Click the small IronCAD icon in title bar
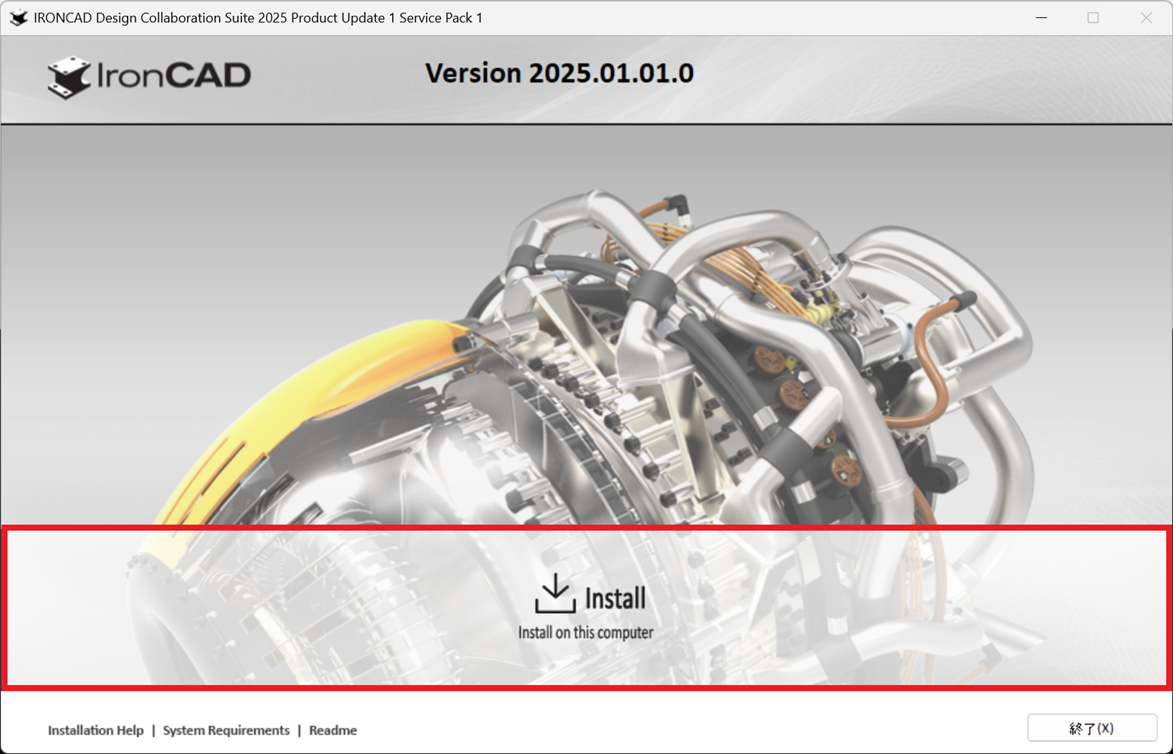 coord(18,18)
